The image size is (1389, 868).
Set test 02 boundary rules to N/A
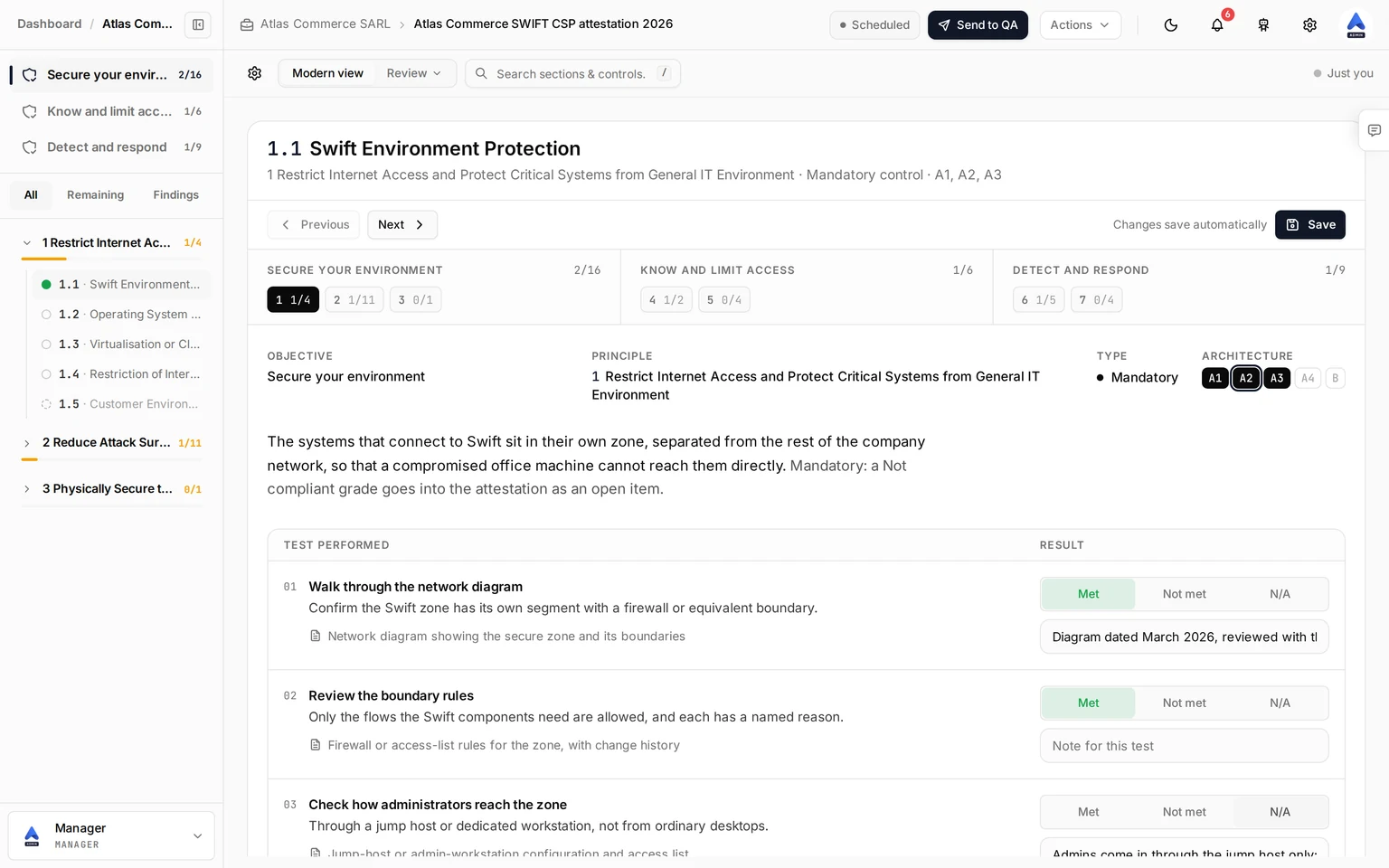pos(1280,703)
